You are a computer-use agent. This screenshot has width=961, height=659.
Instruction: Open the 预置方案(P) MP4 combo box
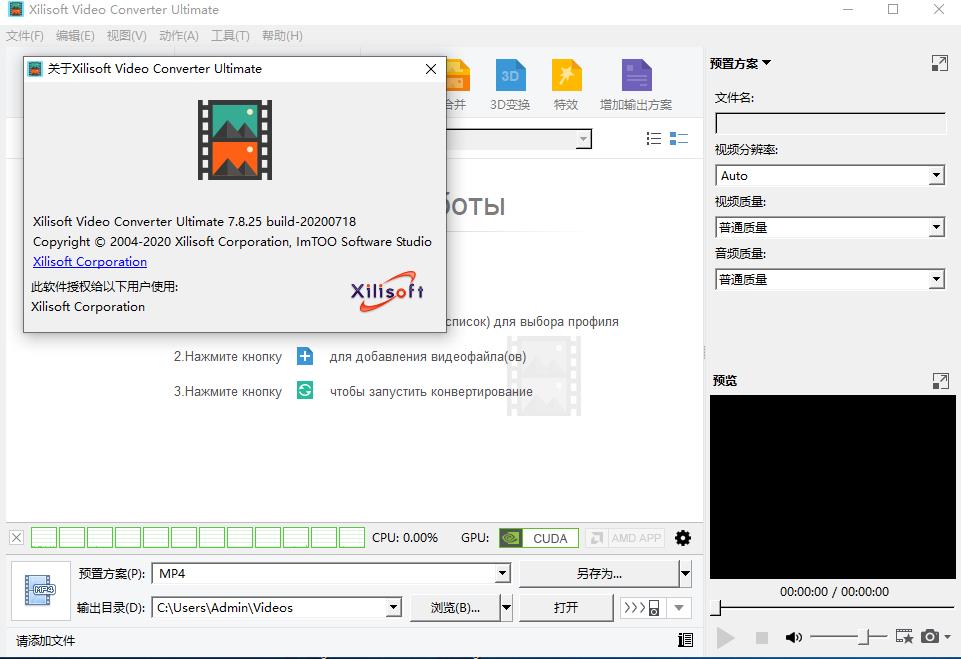pyautogui.click(x=331, y=574)
